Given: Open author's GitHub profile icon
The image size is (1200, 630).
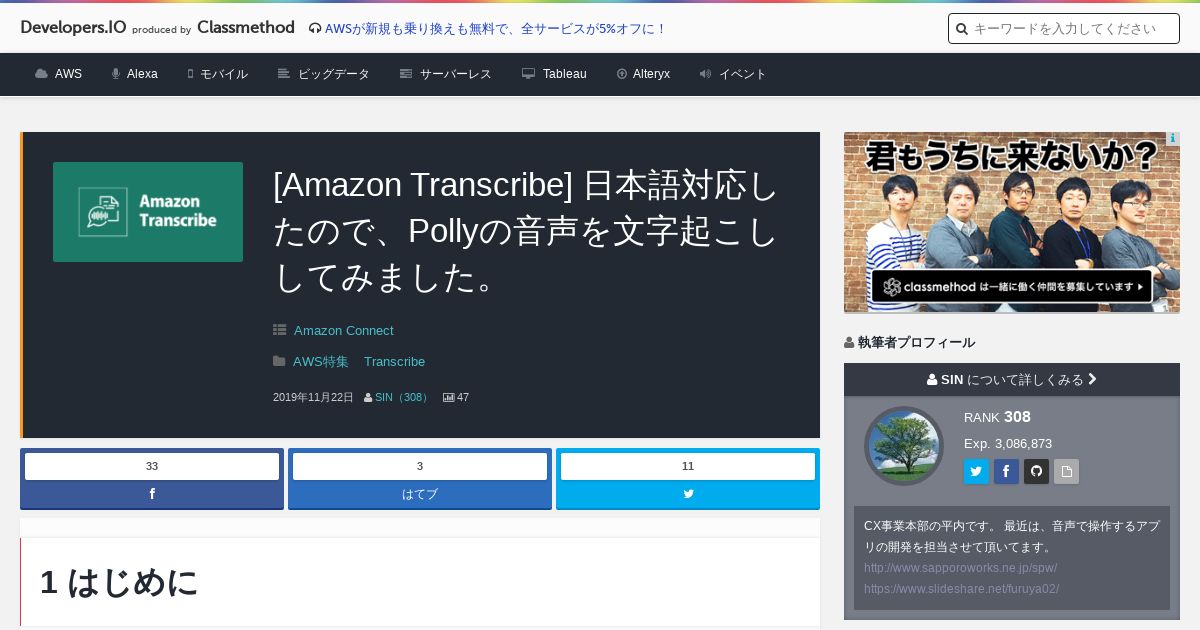Looking at the screenshot, I should pyautogui.click(x=1036, y=472).
